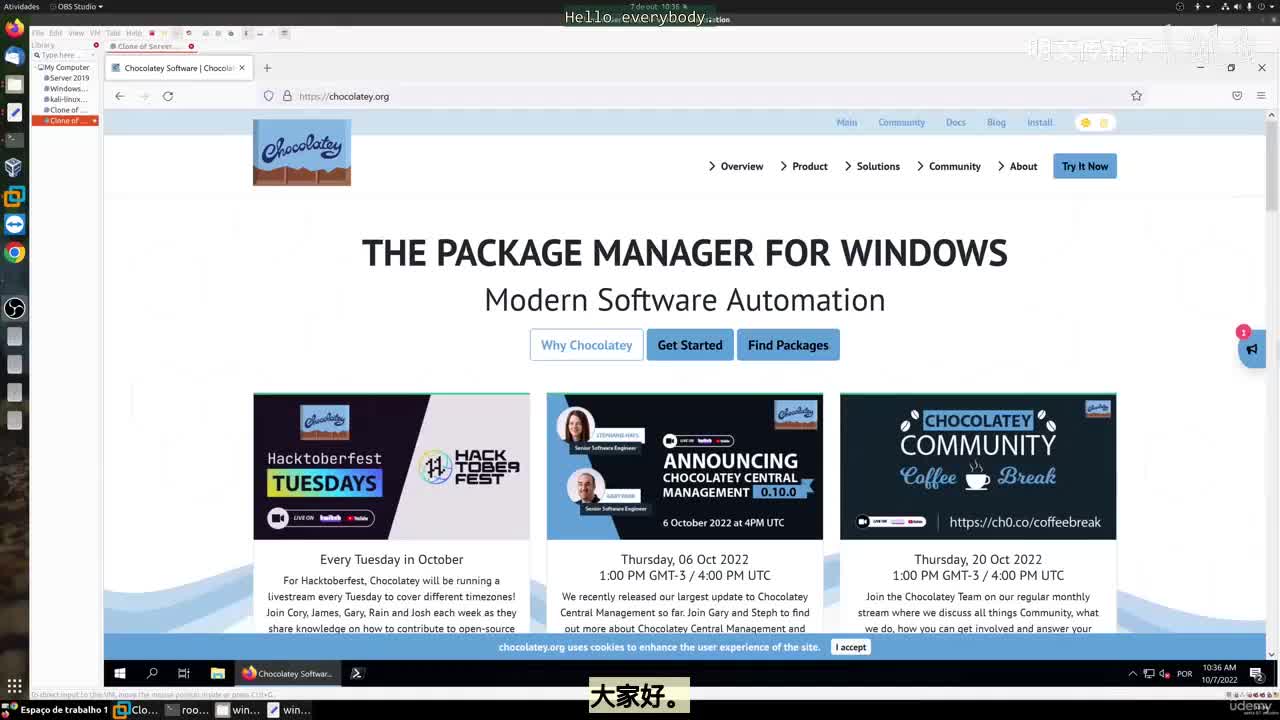Image resolution: width=1280 pixels, height=720 pixels.
Task: Open PowerShell from the Windows taskbar
Action: [x=356, y=673]
